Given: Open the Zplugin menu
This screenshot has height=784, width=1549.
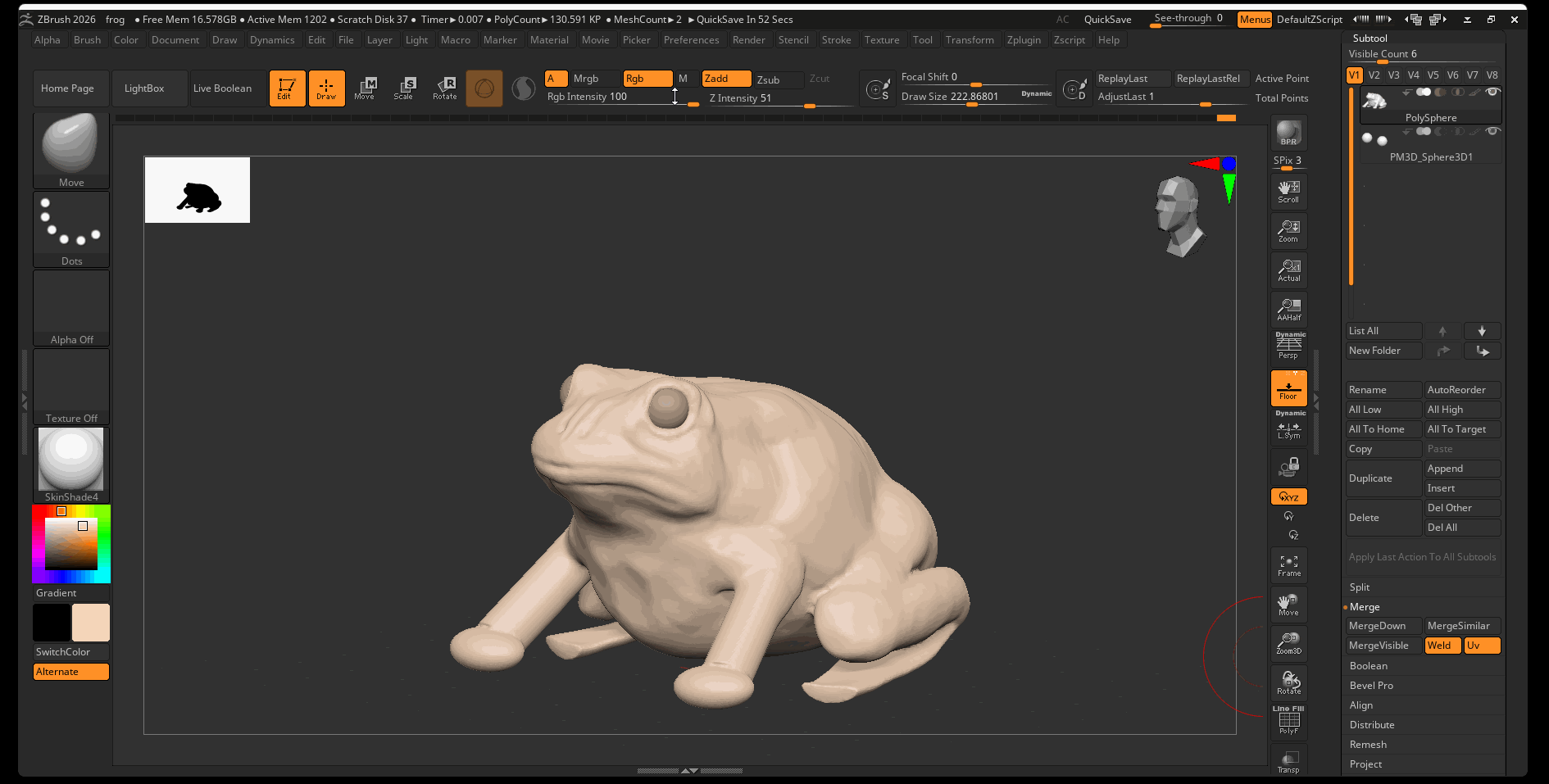Looking at the screenshot, I should pyautogui.click(x=1024, y=40).
